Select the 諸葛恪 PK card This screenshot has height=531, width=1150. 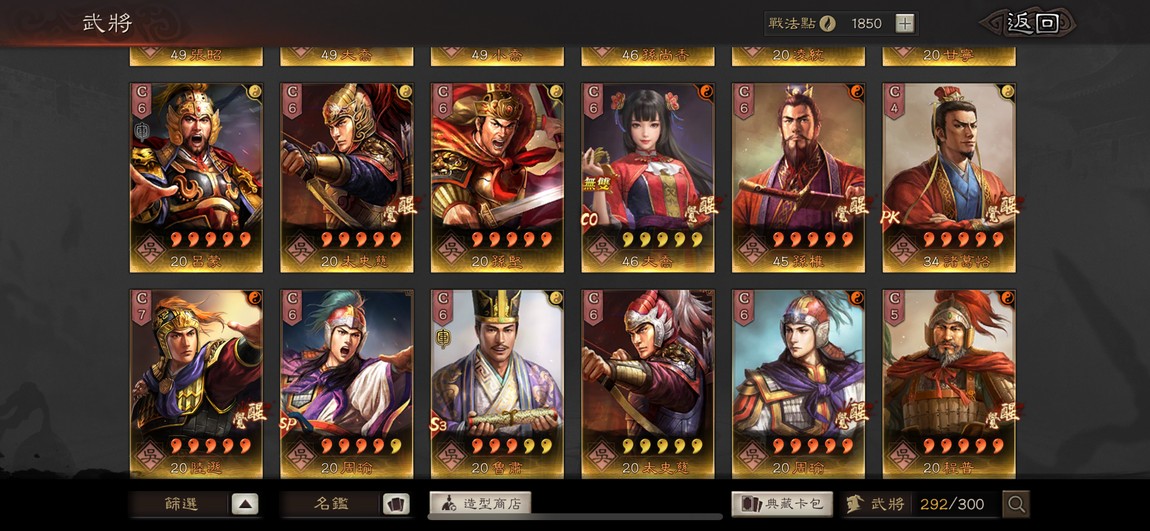(x=949, y=177)
